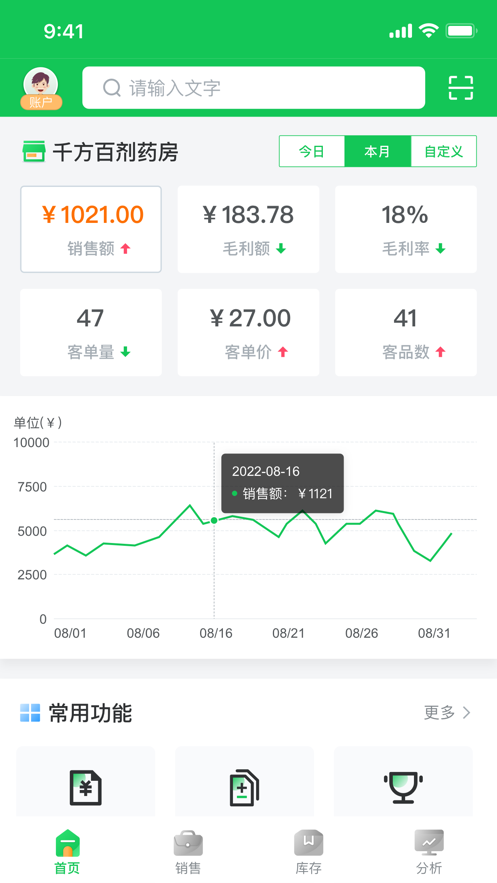Open the 客单价 ¥27.00 card
The image size is (497, 883).
click(x=248, y=332)
